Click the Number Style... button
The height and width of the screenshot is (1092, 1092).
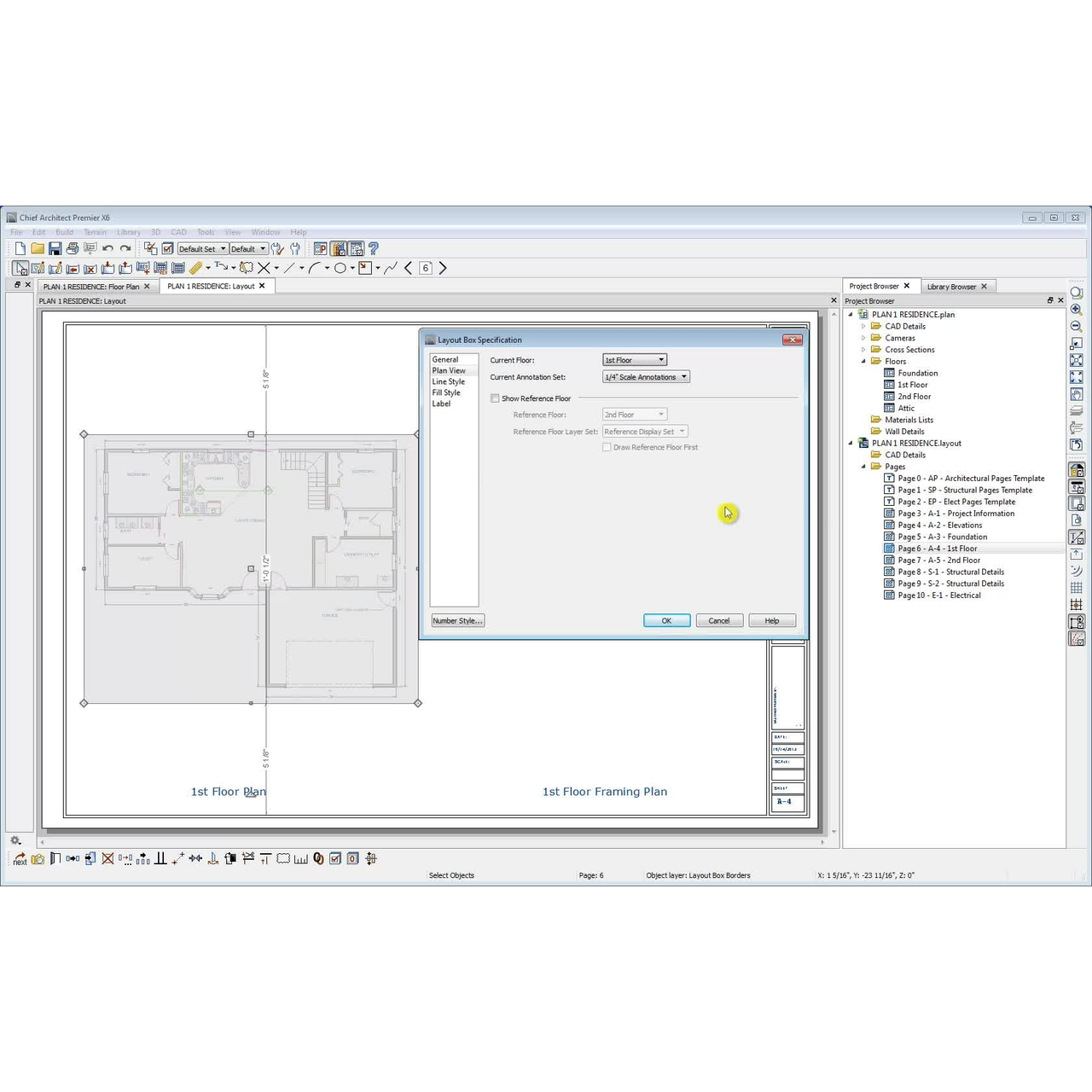[457, 620]
